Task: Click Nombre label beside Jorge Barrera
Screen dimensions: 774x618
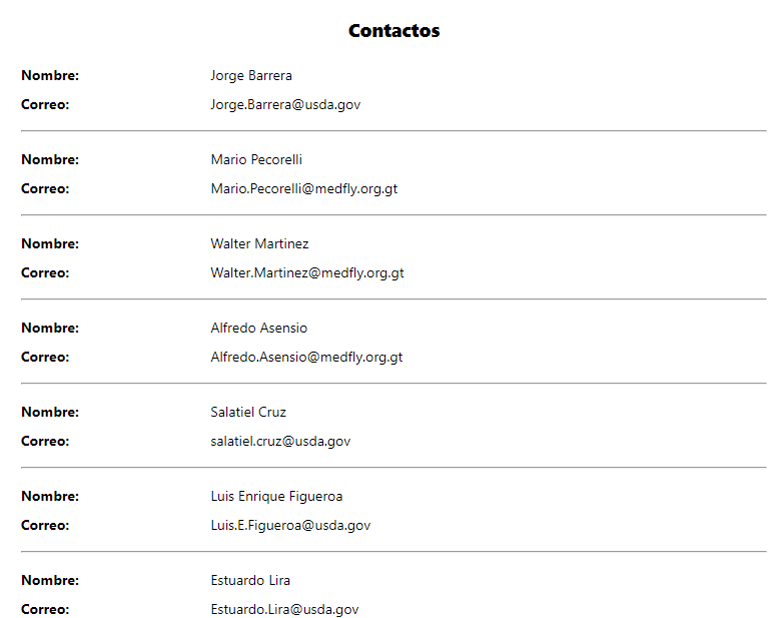Action: tap(50, 75)
